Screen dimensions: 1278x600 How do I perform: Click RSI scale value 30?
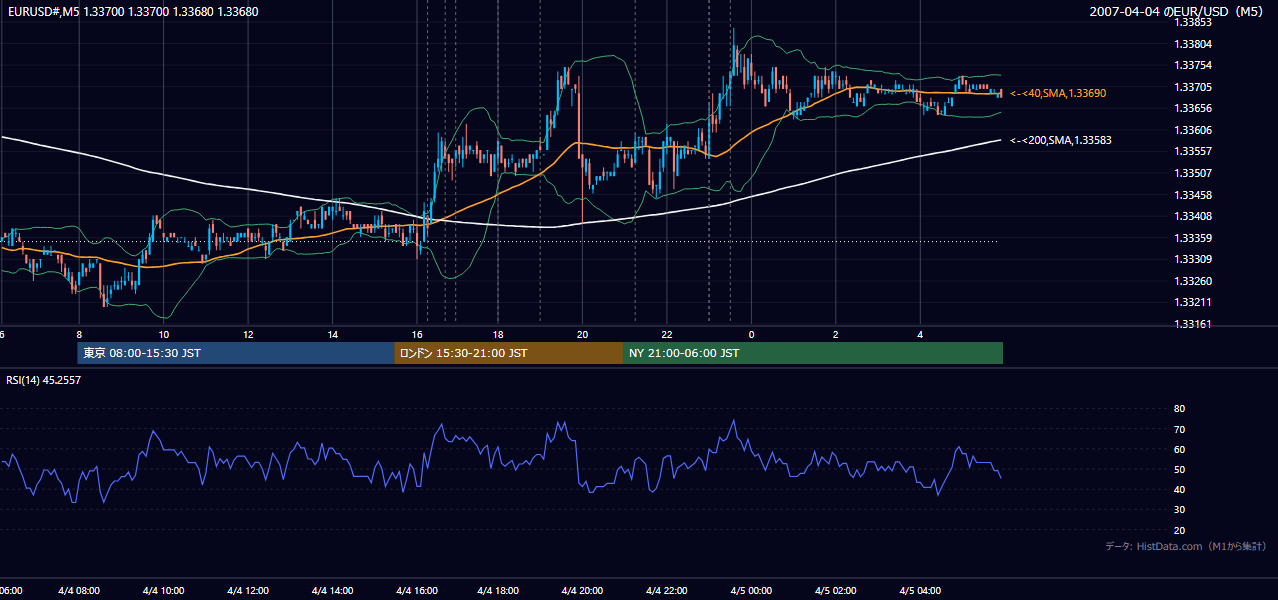point(1179,510)
